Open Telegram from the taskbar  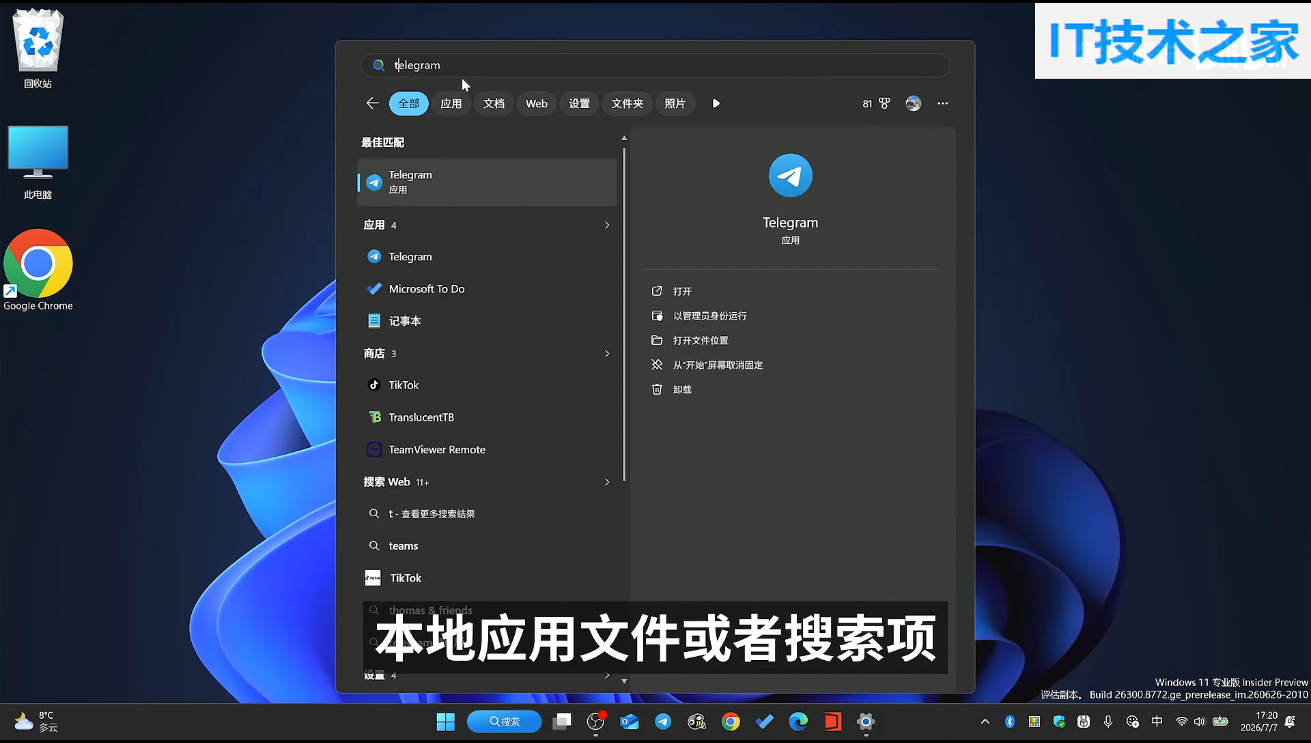[x=663, y=721]
